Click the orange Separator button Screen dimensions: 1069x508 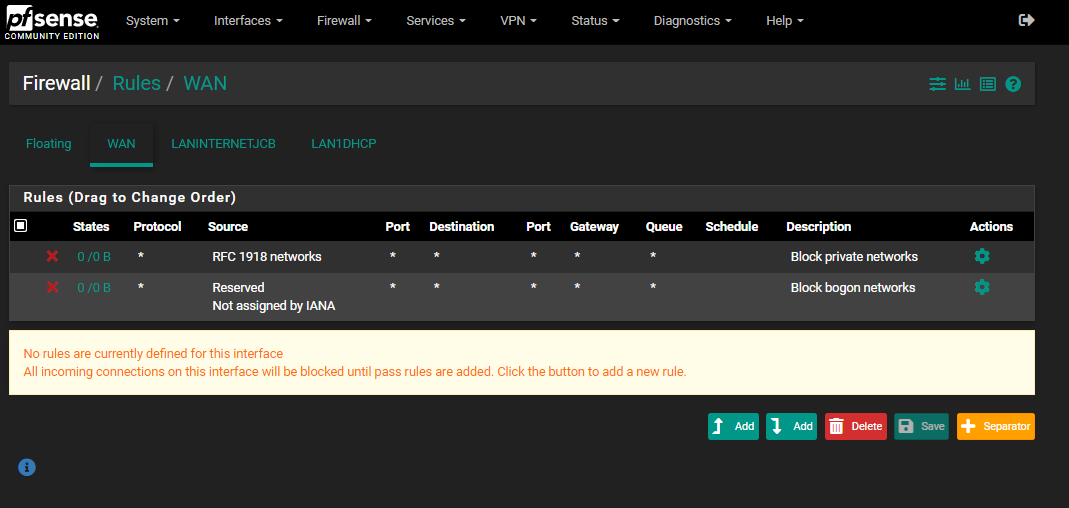[x=996, y=426]
